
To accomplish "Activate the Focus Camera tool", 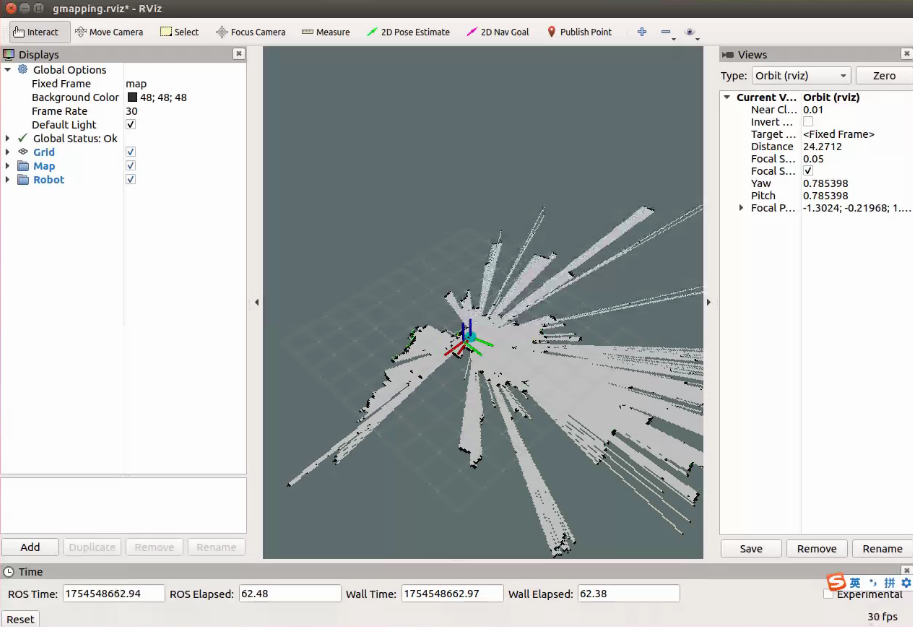I will pyautogui.click(x=250, y=32).
